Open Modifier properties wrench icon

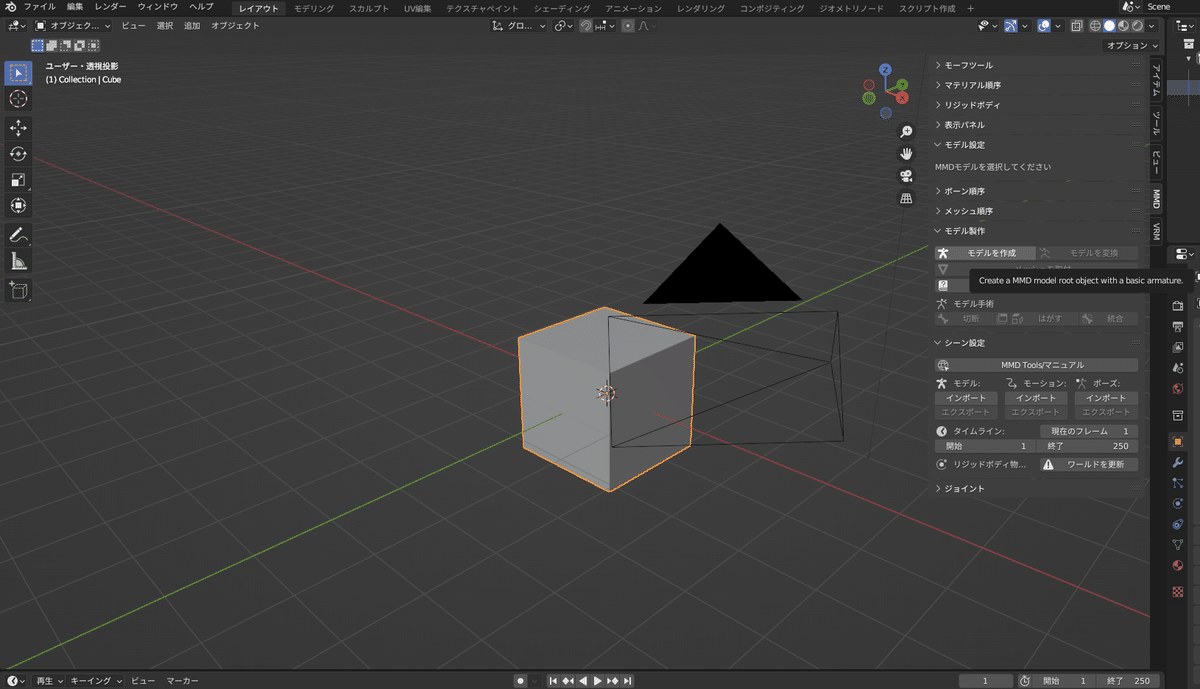click(x=1178, y=462)
